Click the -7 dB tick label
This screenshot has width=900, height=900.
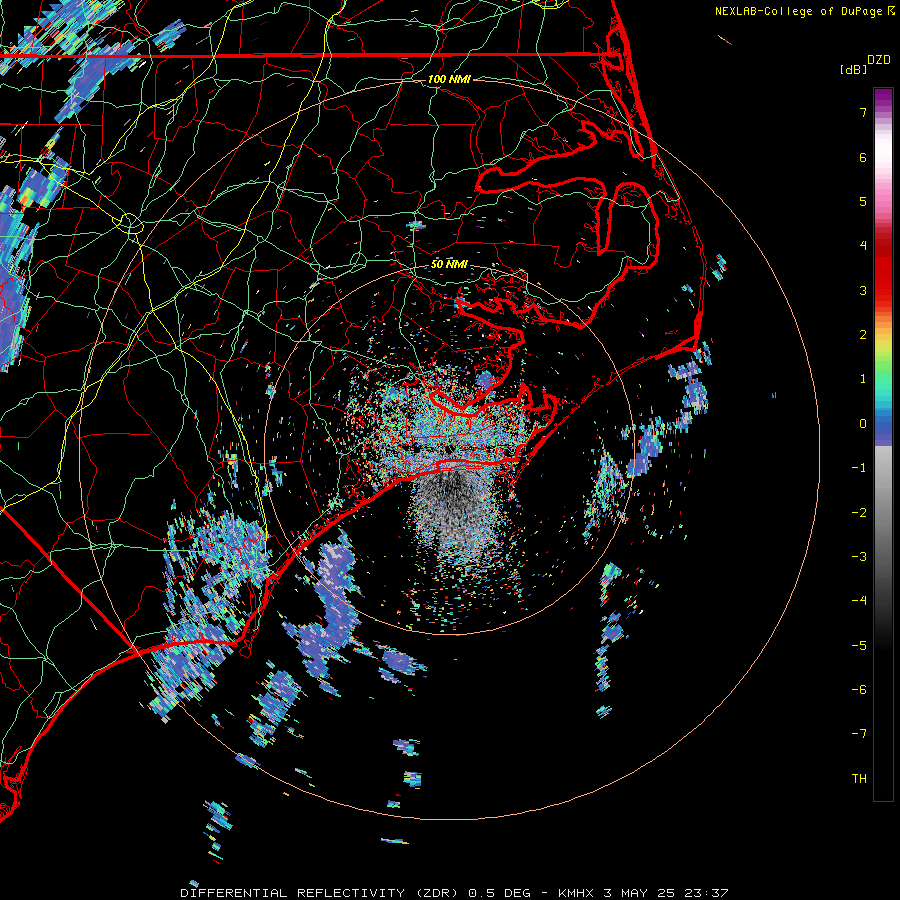coord(859,734)
